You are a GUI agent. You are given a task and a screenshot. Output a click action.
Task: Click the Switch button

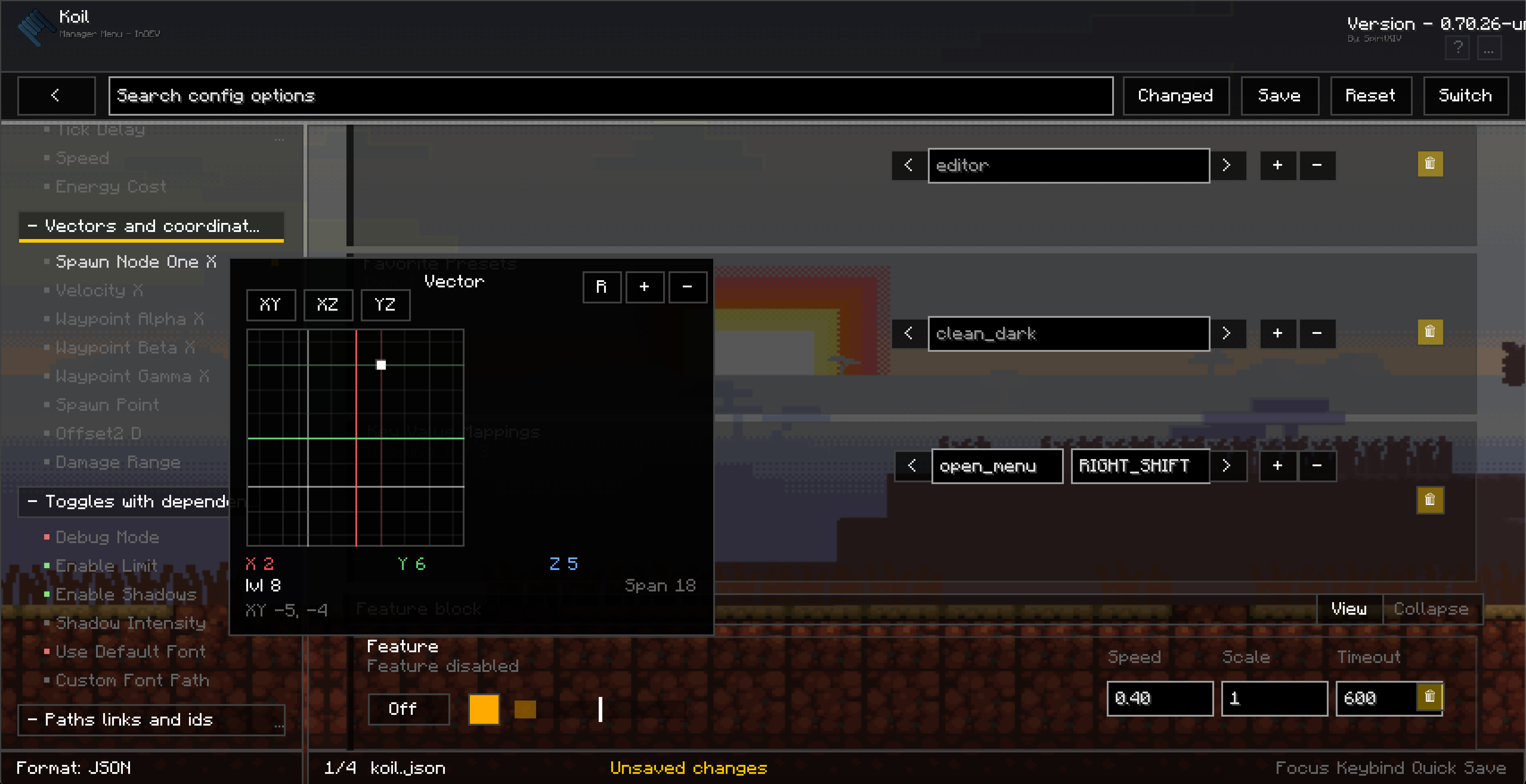tap(1465, 95)
